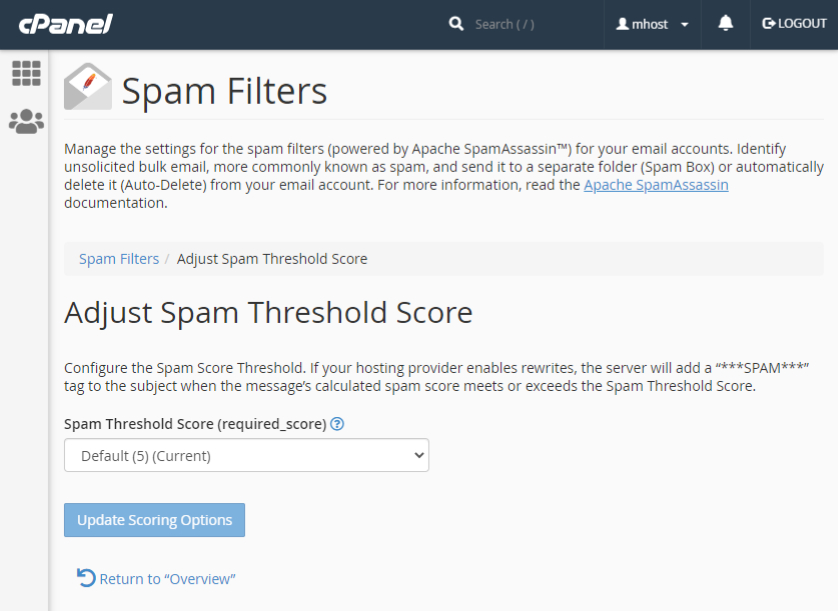This screenshot has width=838, height=611.
Task: Open User Manager from sidebar people icon
Action: pyautogui.click(x=26, y=122)
